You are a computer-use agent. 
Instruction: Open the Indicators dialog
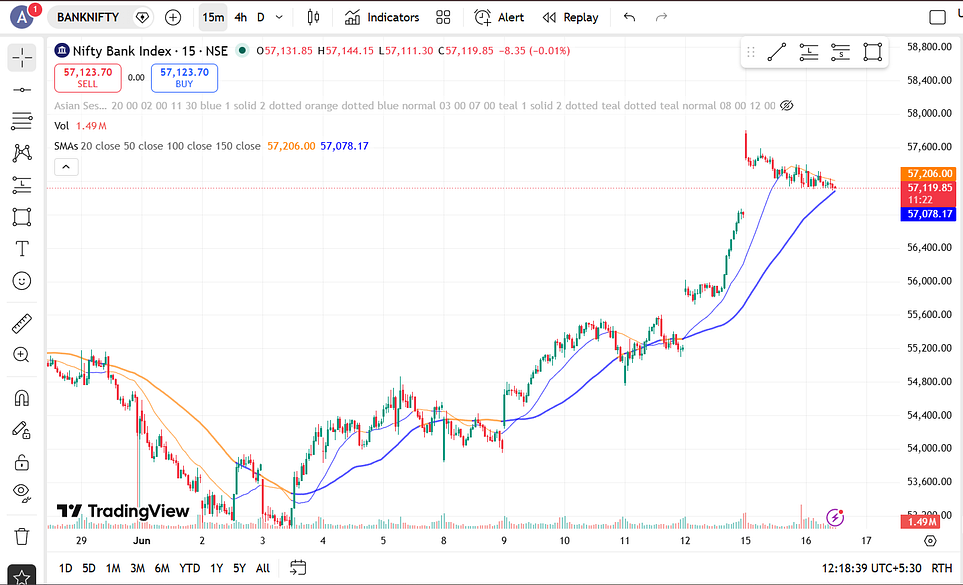381,17
